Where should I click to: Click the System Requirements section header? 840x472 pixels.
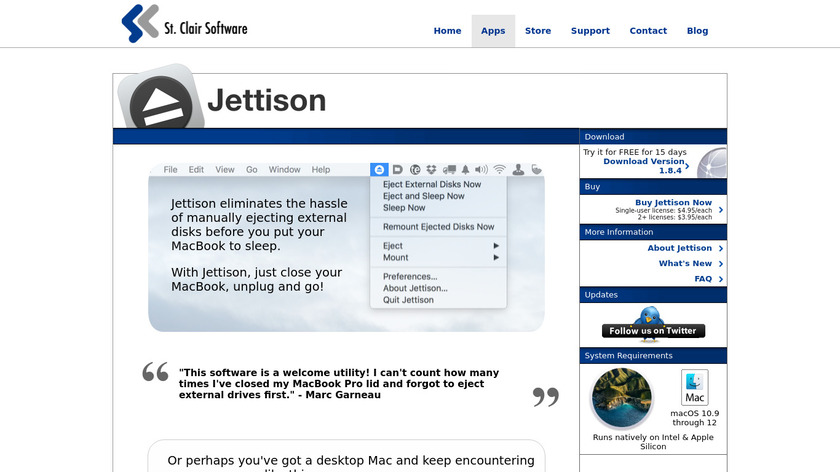653,356
